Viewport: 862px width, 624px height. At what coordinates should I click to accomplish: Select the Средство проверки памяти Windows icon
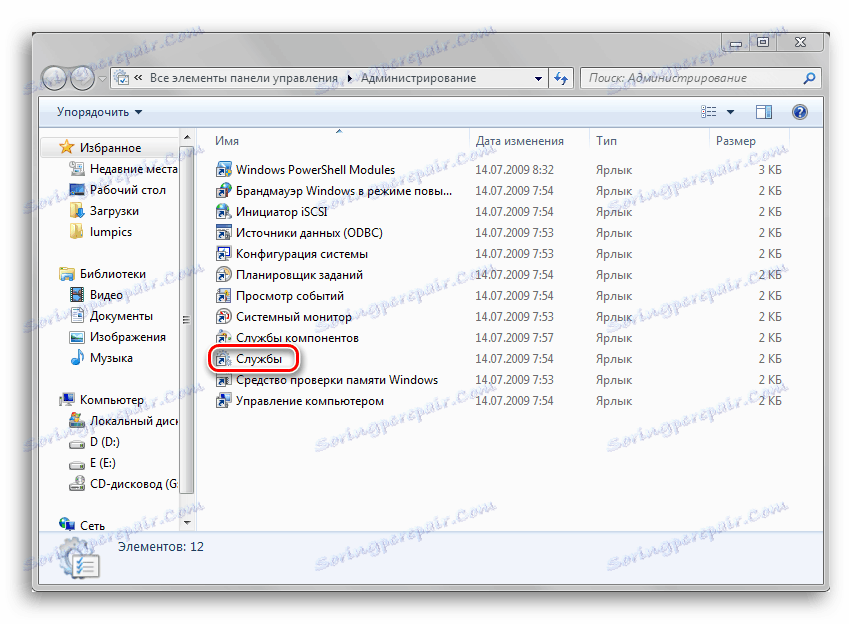[x=223, y=380]
